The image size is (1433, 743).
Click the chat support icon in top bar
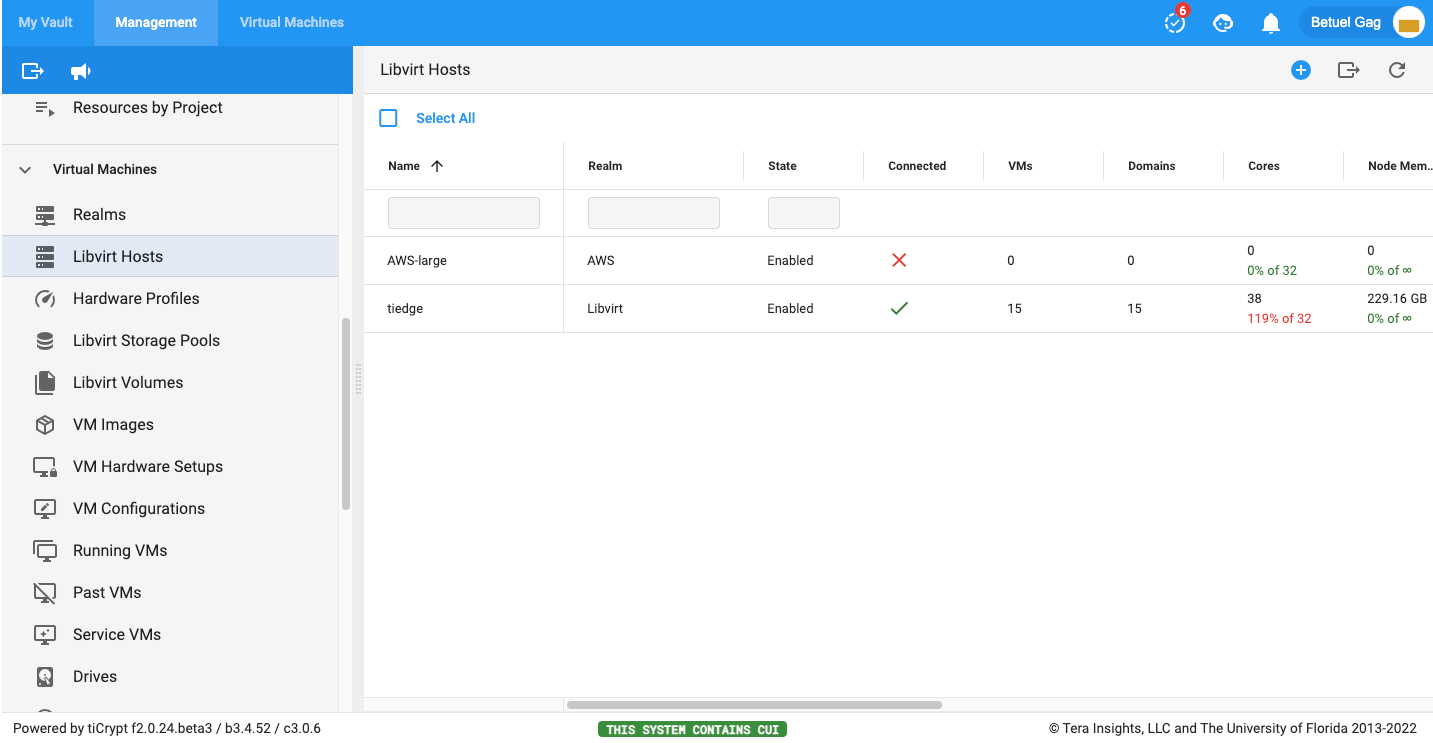[x=1222, y=23]
